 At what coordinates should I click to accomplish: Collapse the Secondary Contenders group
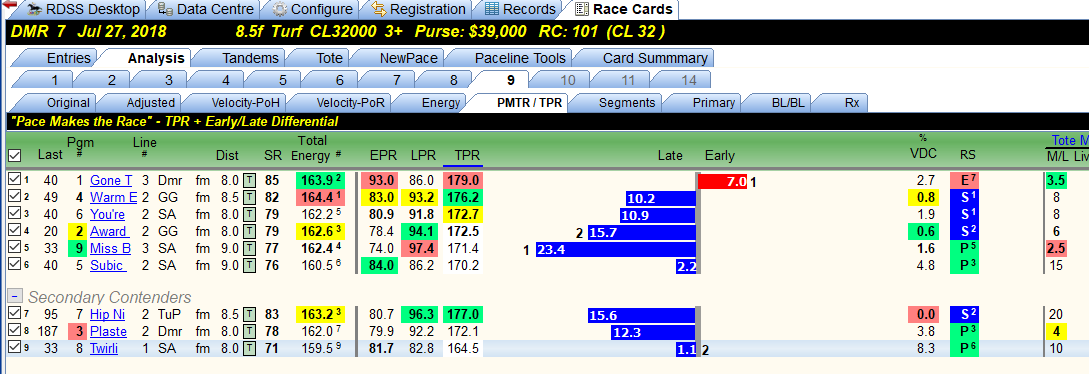pyautogui.click(x=14, y=296)
